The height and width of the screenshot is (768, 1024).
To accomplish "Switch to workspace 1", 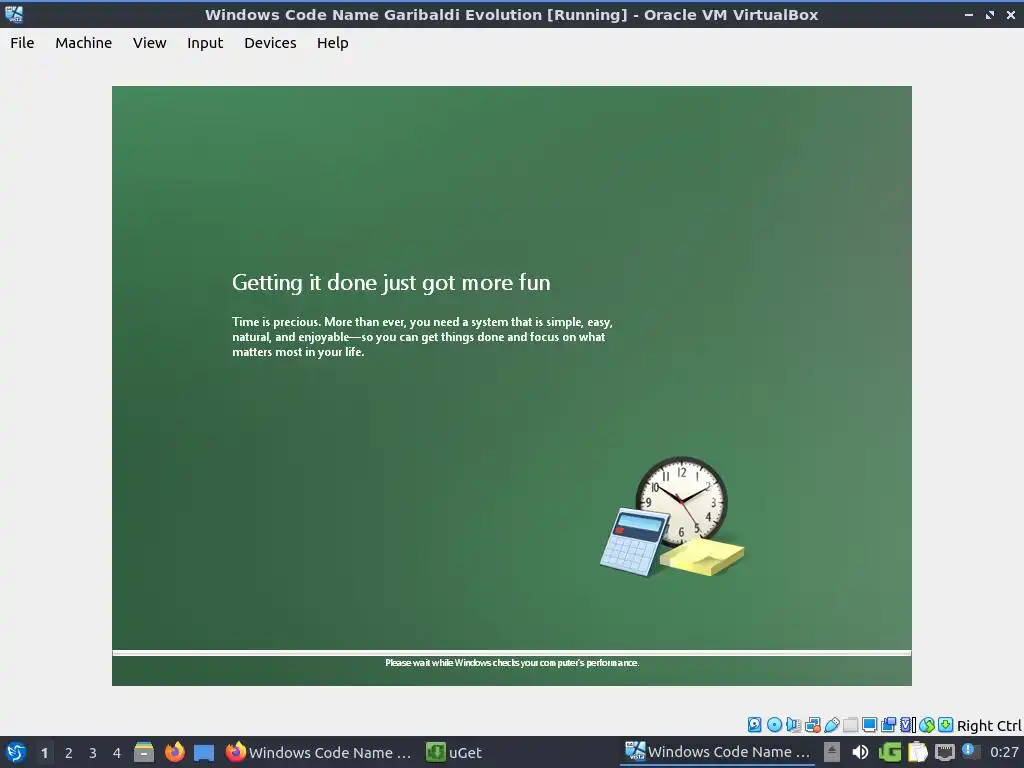I will (44, 753).
